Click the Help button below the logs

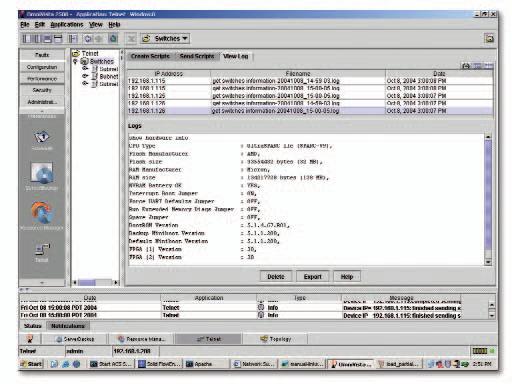pos(347,277)
